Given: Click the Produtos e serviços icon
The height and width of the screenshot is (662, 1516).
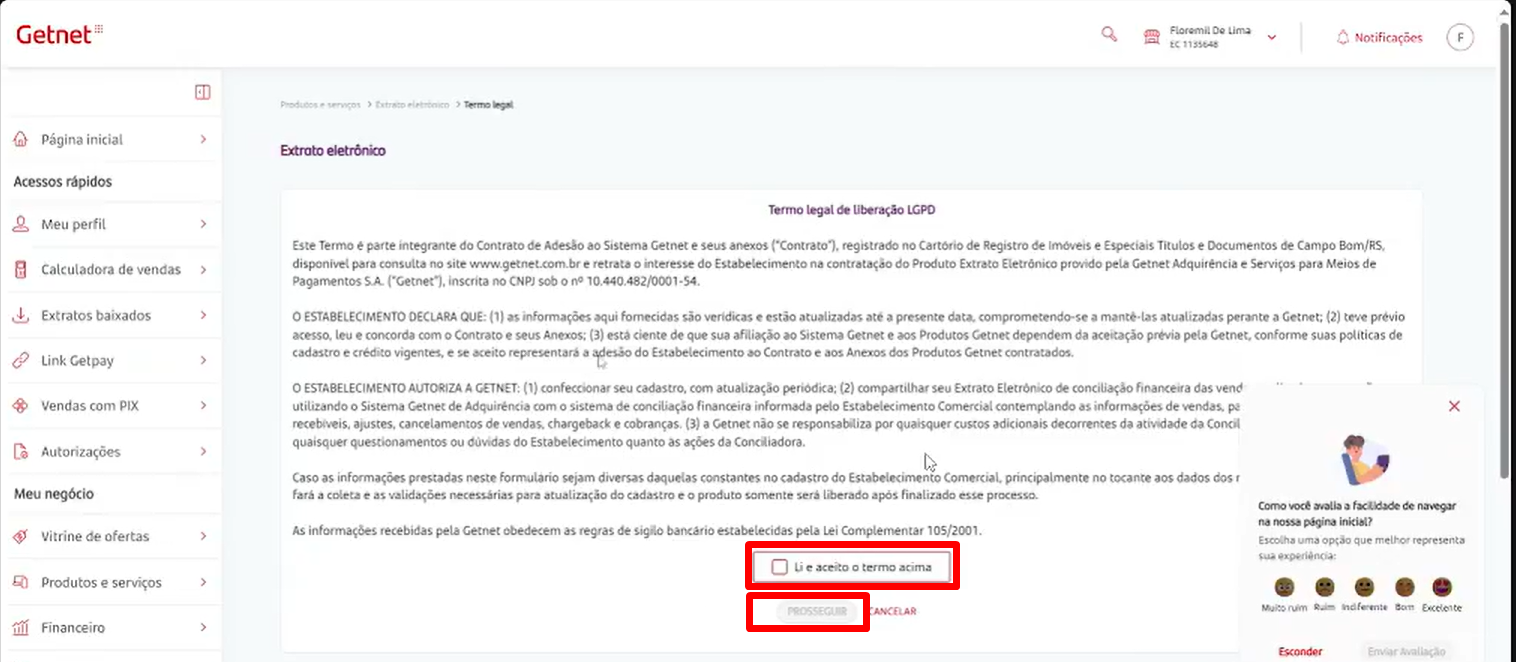Looking at the screenshot, I should pos(20,582).
